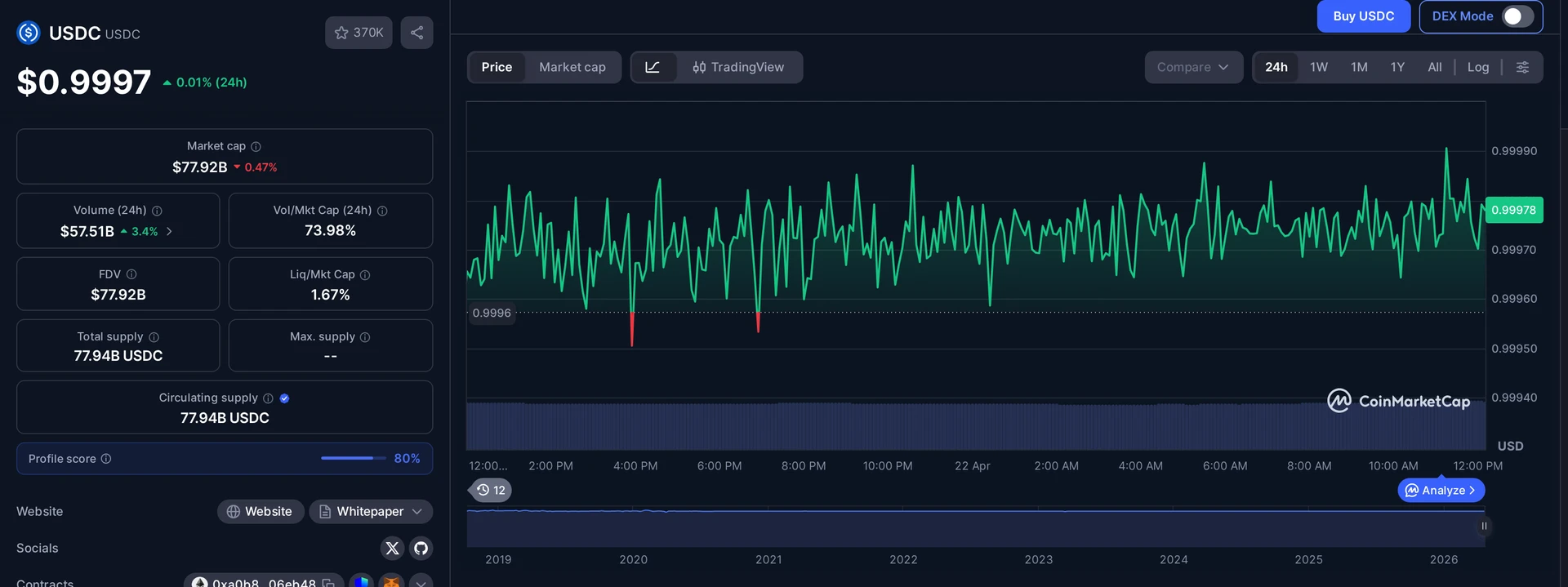The image size is (1568, 587).
Task: Toggle Log scale on chart
Action: [1478, 67]
